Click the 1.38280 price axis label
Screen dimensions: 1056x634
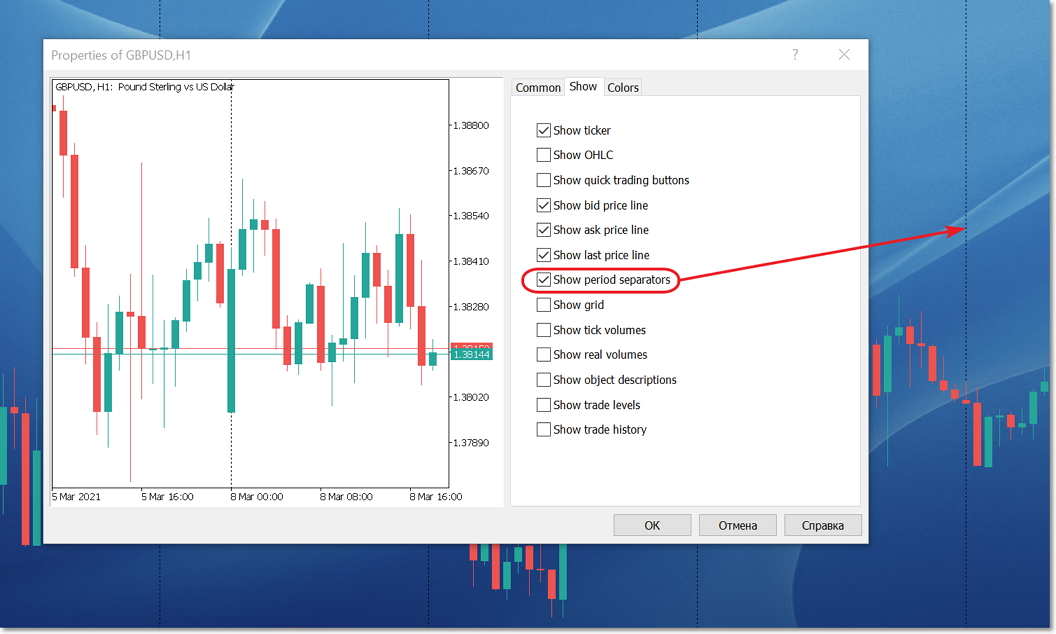(x=471, y=307)
